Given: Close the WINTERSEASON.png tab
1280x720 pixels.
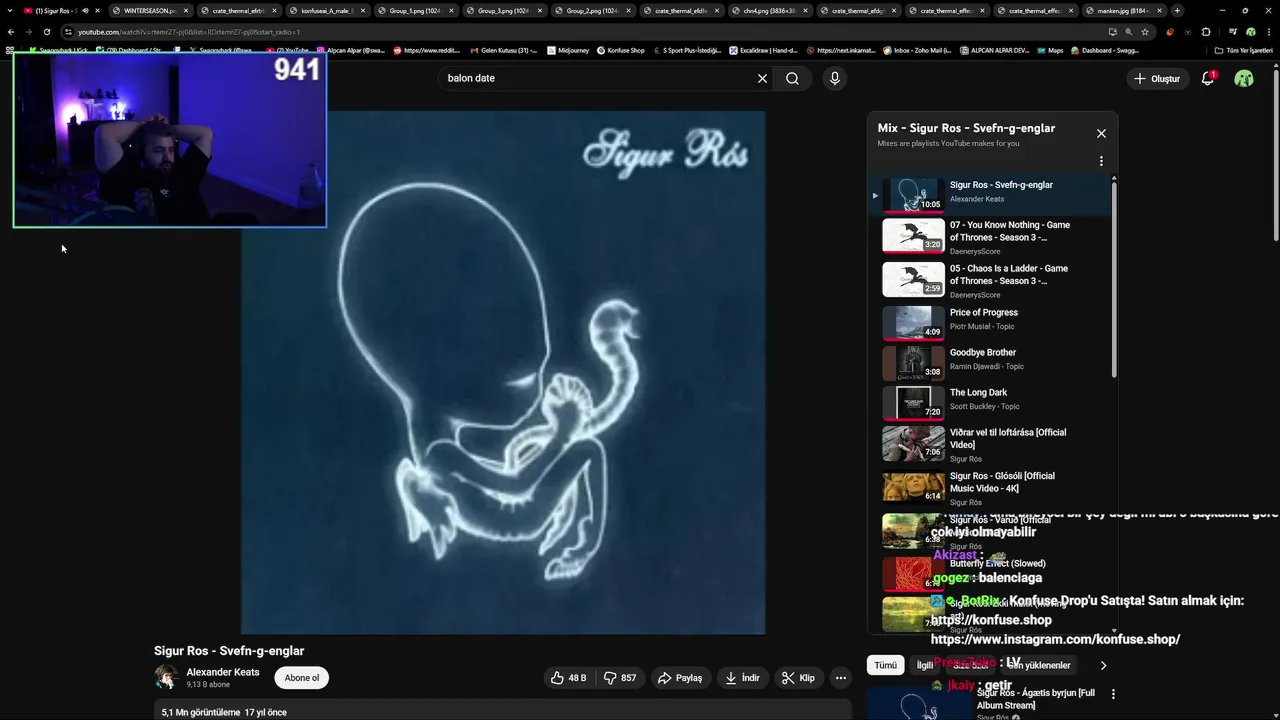Looking at the screenshot, I should [x=186, y=10].
